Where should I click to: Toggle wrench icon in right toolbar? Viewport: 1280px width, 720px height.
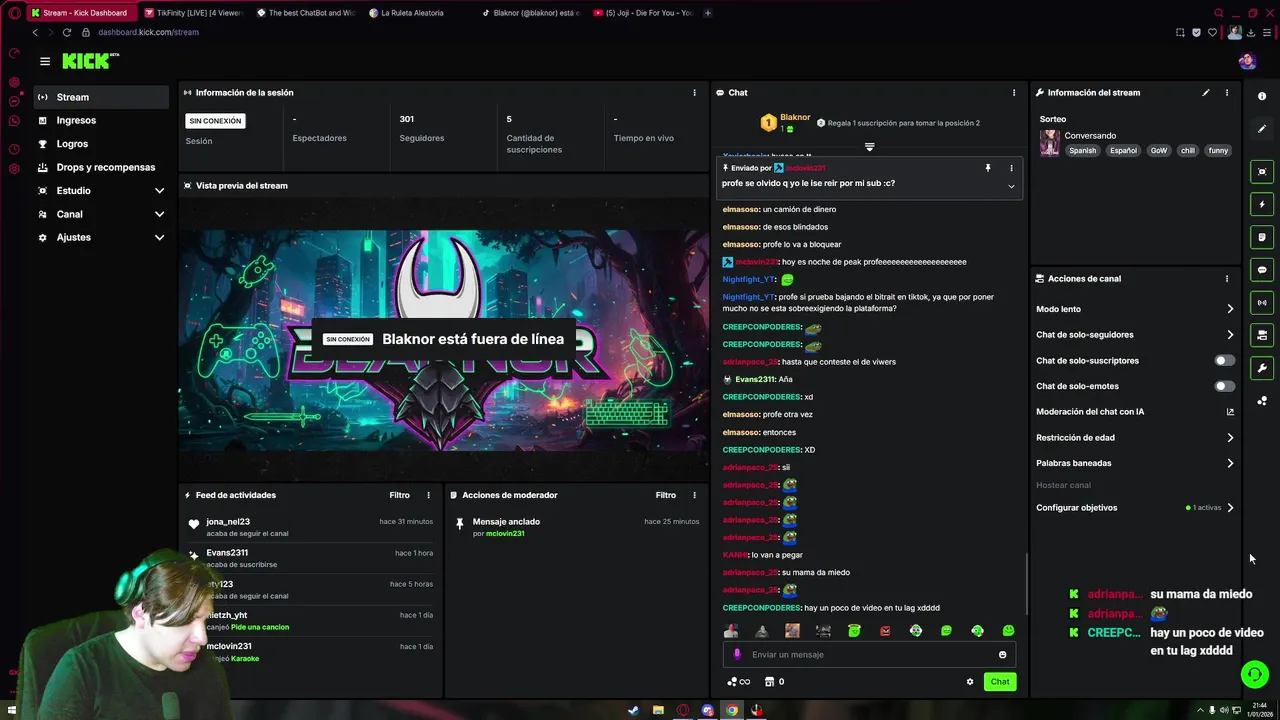(1262, 368)
